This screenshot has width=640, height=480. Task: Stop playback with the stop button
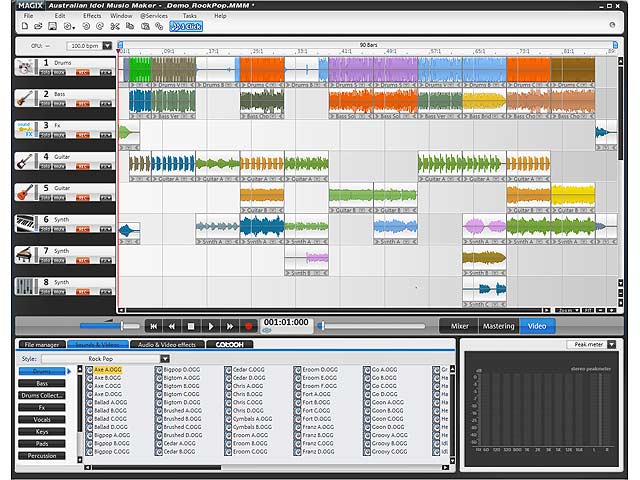click(191, 326)
